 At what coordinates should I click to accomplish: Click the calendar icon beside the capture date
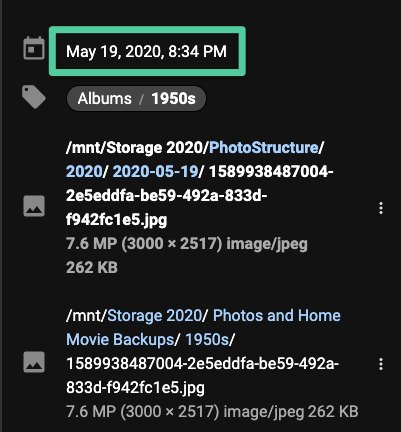coord(34,48)
